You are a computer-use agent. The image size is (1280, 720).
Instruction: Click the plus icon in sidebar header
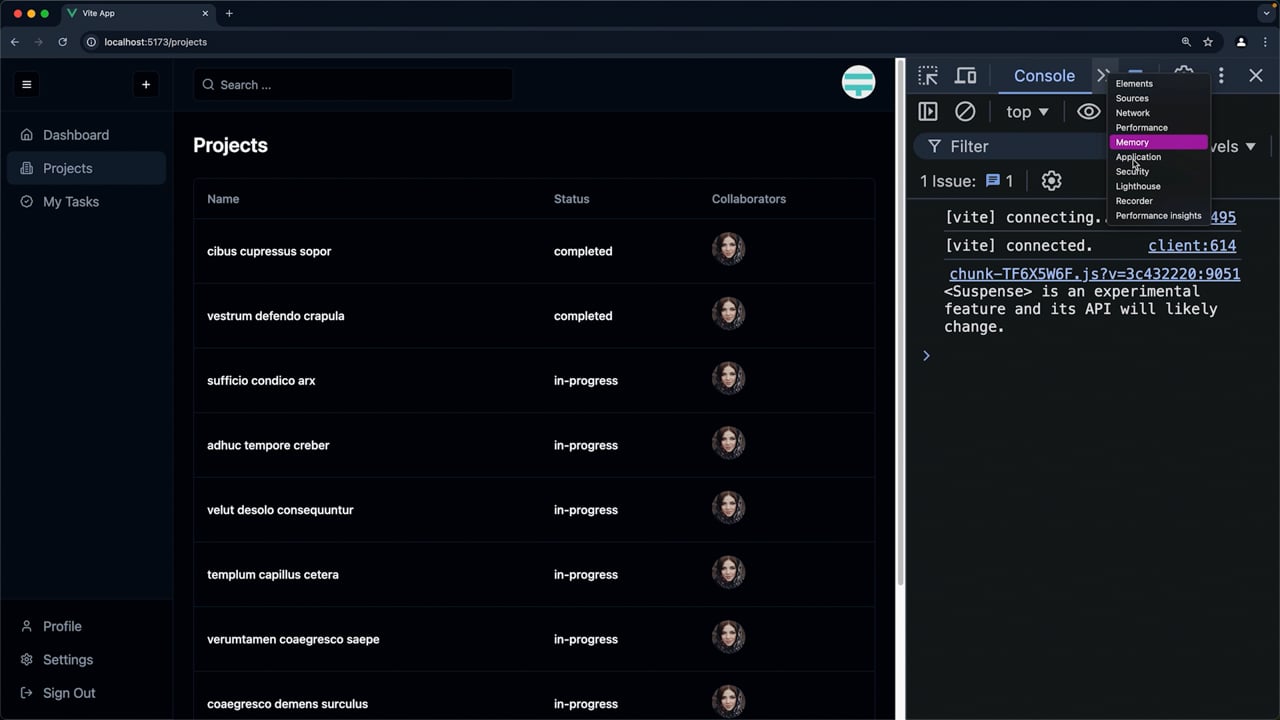click(x=146, y=85)
